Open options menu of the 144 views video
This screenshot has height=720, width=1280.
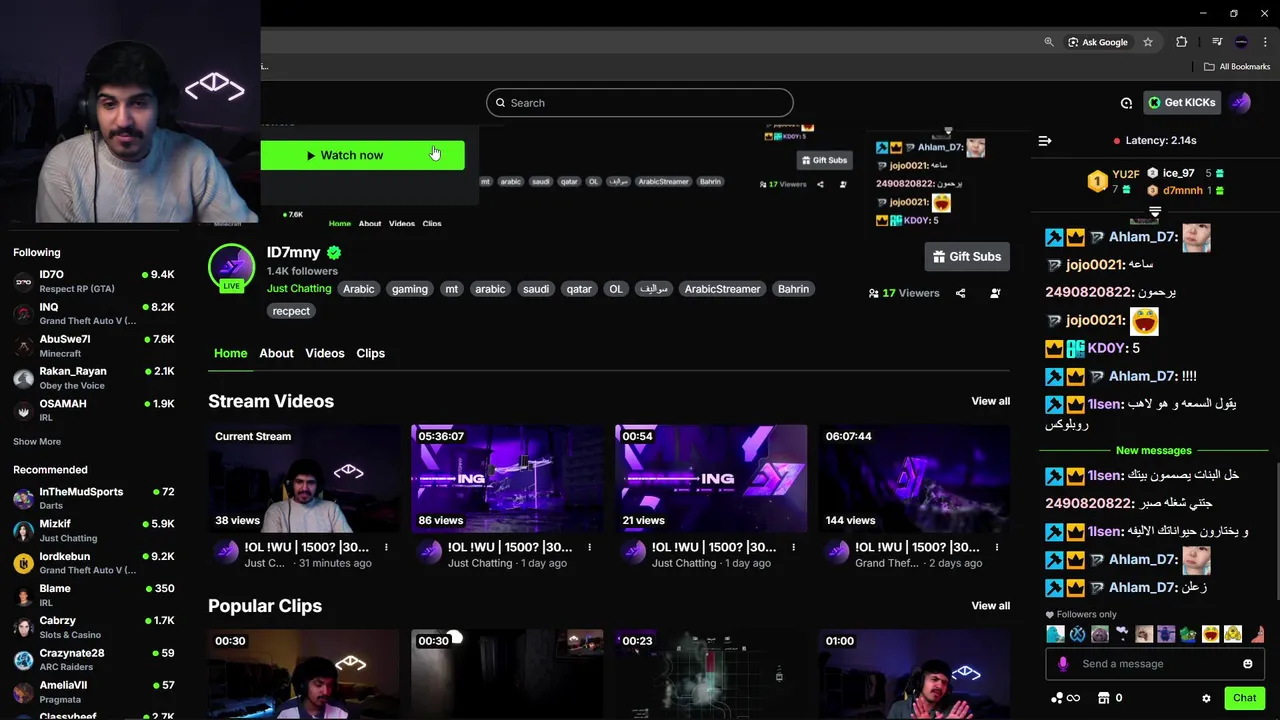point(996,547)
